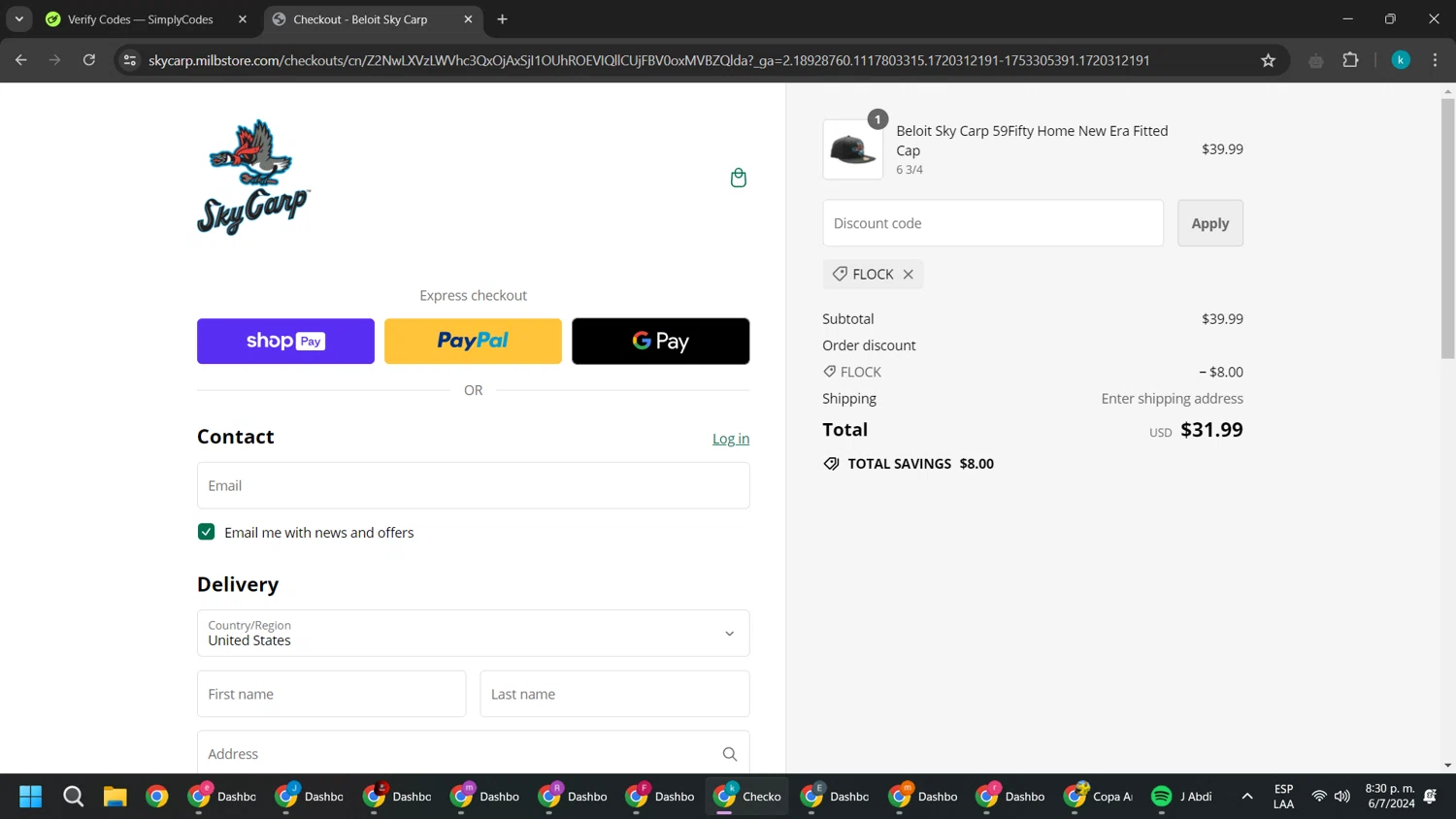Screen dimensions: 1456x819
Task: Focus the Email input field
Action: pyautogui.click(x=474, y=486)
